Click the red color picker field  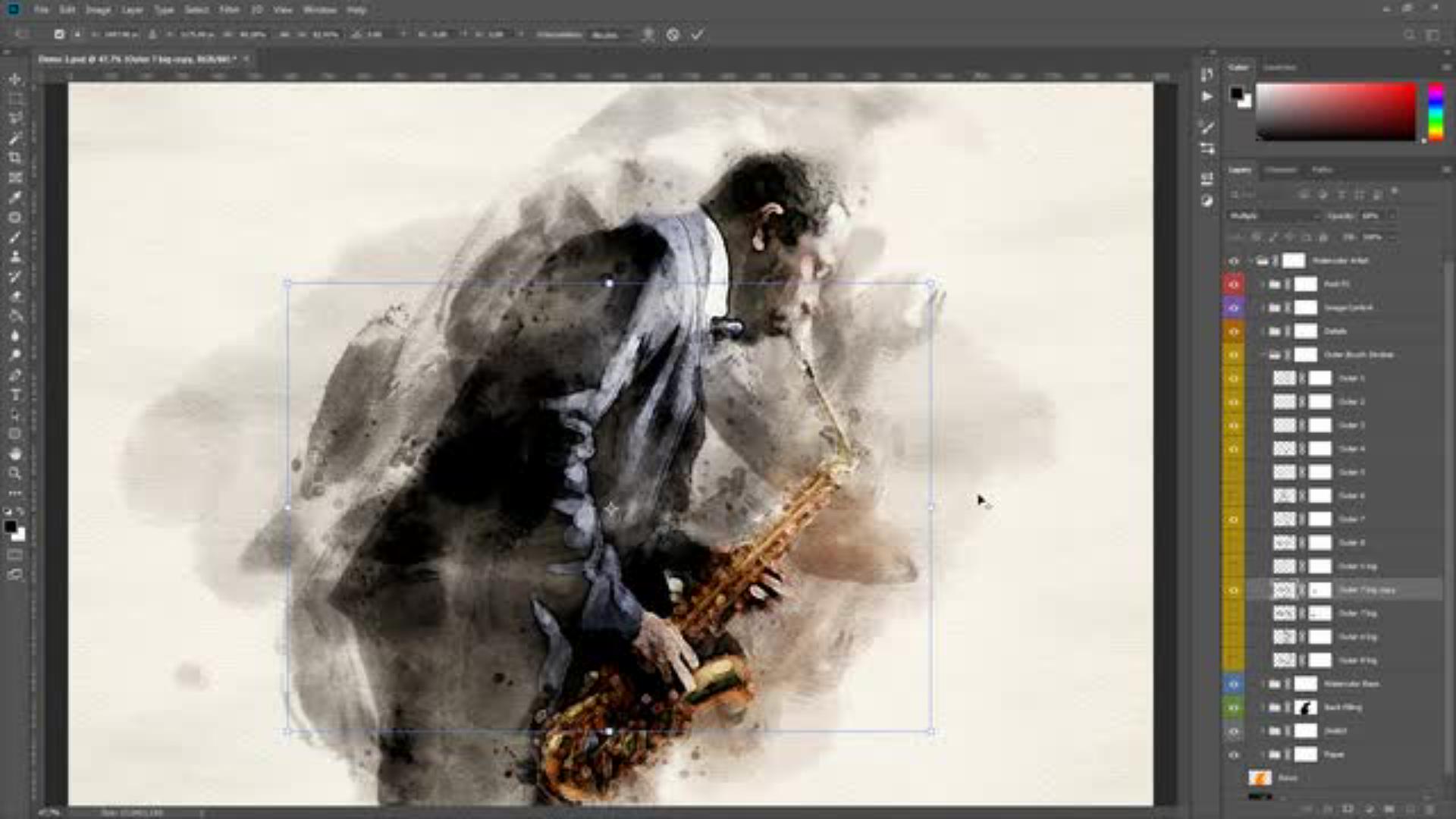[1335, 111]
